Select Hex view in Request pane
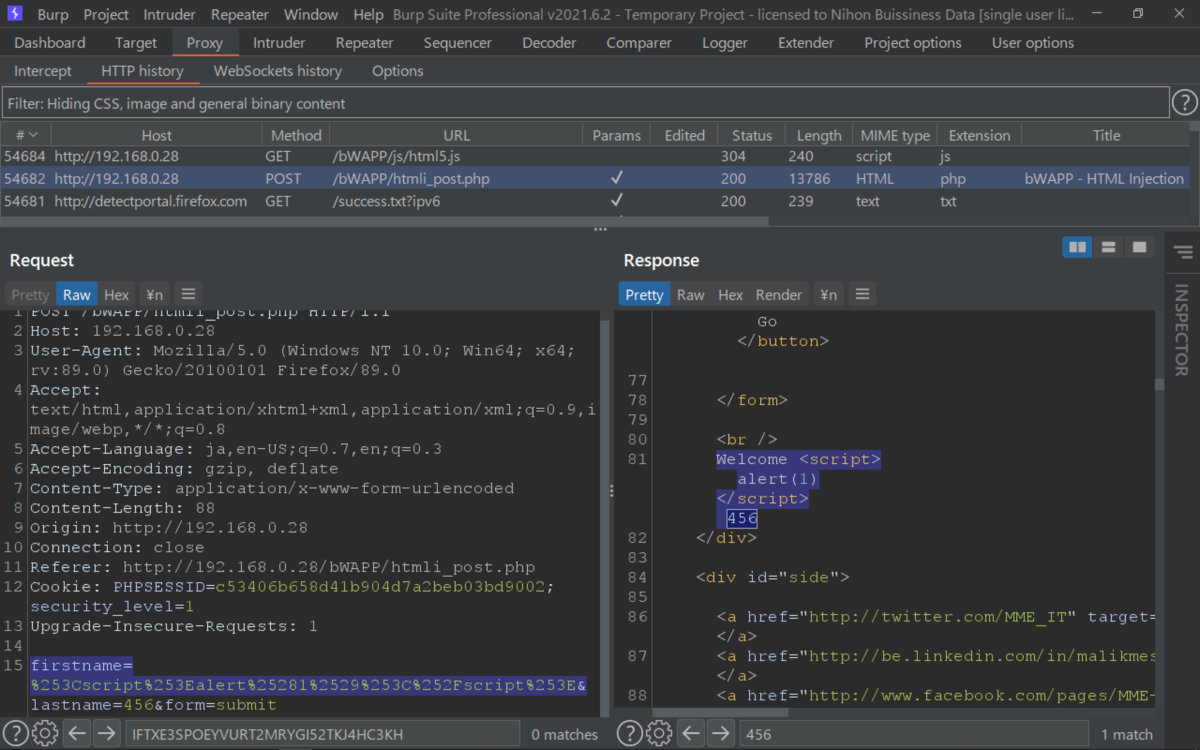 (117, 294)
